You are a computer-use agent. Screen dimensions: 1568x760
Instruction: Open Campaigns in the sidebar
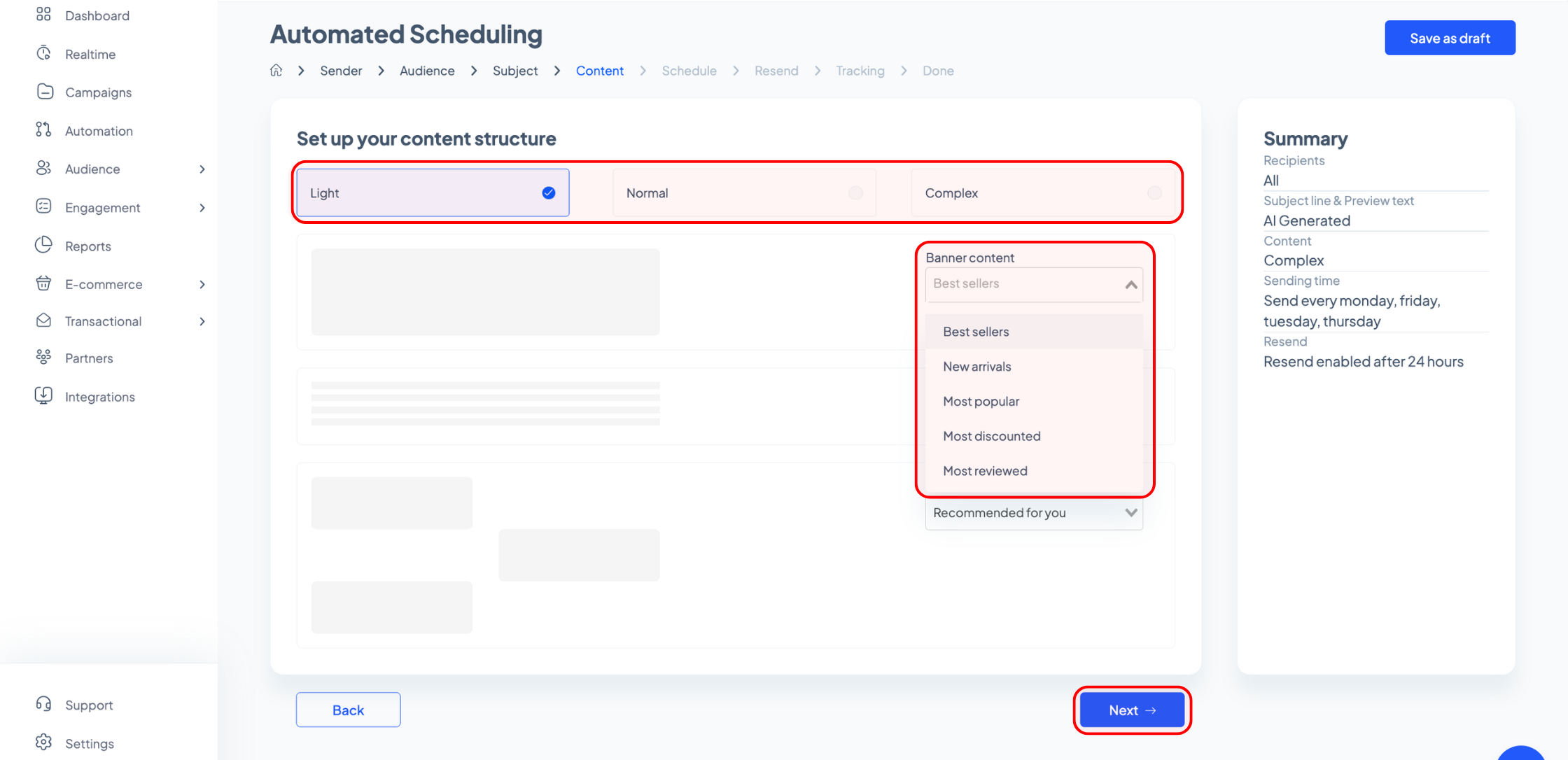98,92
